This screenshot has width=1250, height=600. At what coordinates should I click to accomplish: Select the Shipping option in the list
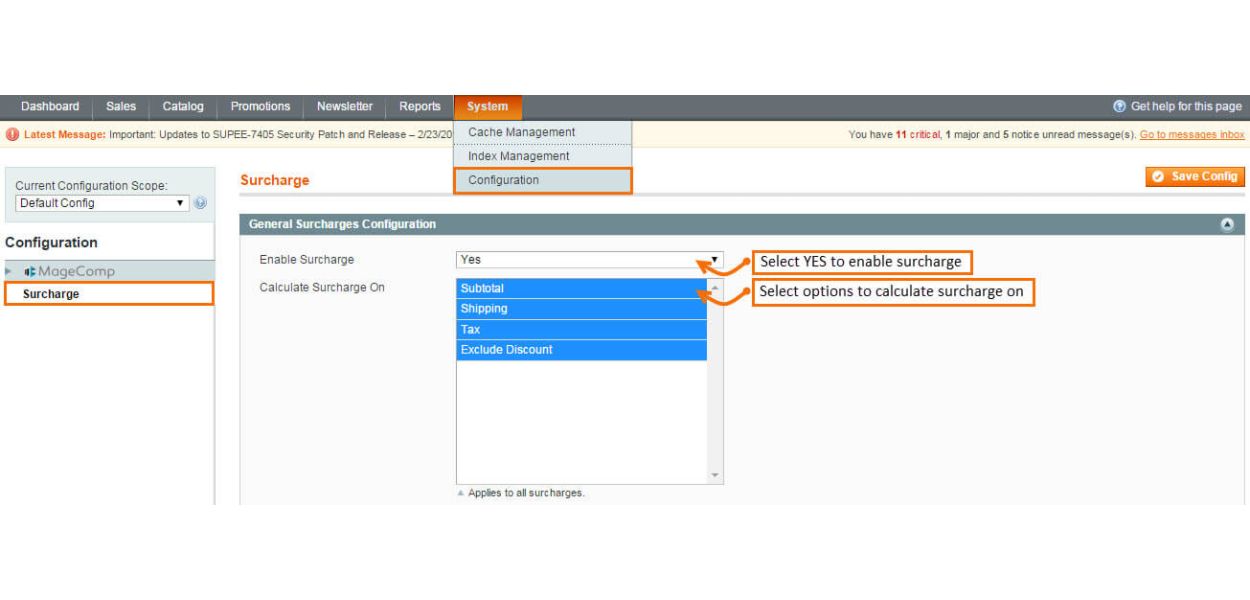(581, 309)
